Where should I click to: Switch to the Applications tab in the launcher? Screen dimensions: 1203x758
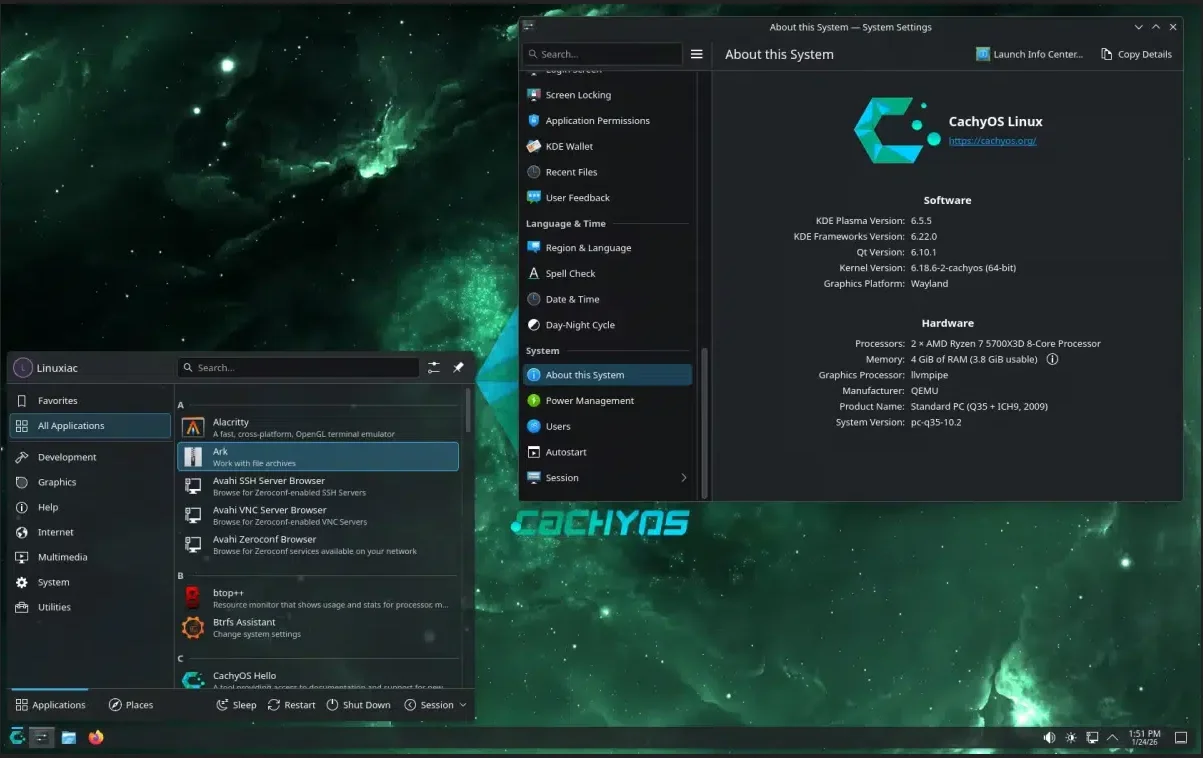pyautogui.click(x=50, y=705)
